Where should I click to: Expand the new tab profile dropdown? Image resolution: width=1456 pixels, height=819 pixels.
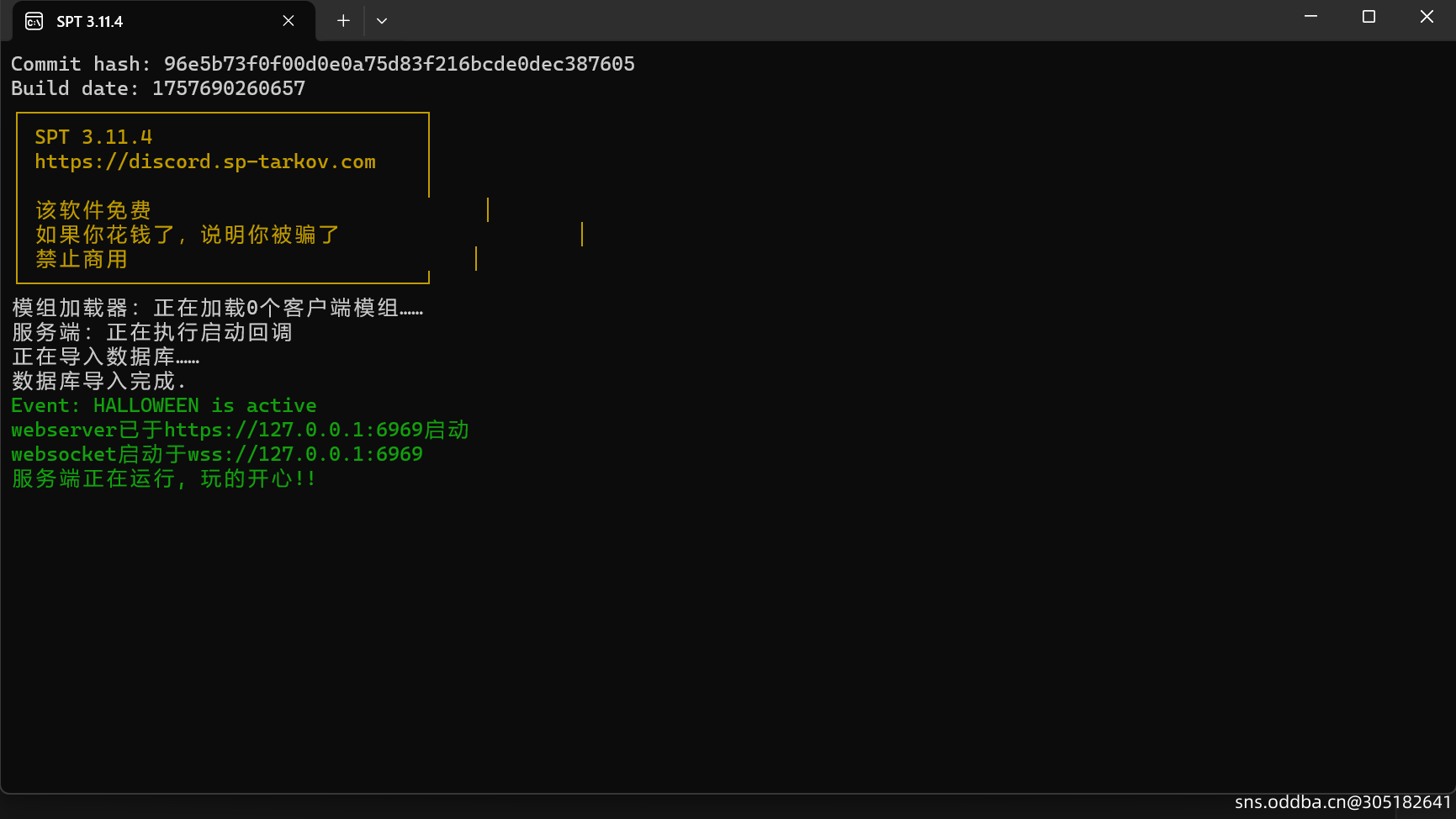(x=382, y=21)
